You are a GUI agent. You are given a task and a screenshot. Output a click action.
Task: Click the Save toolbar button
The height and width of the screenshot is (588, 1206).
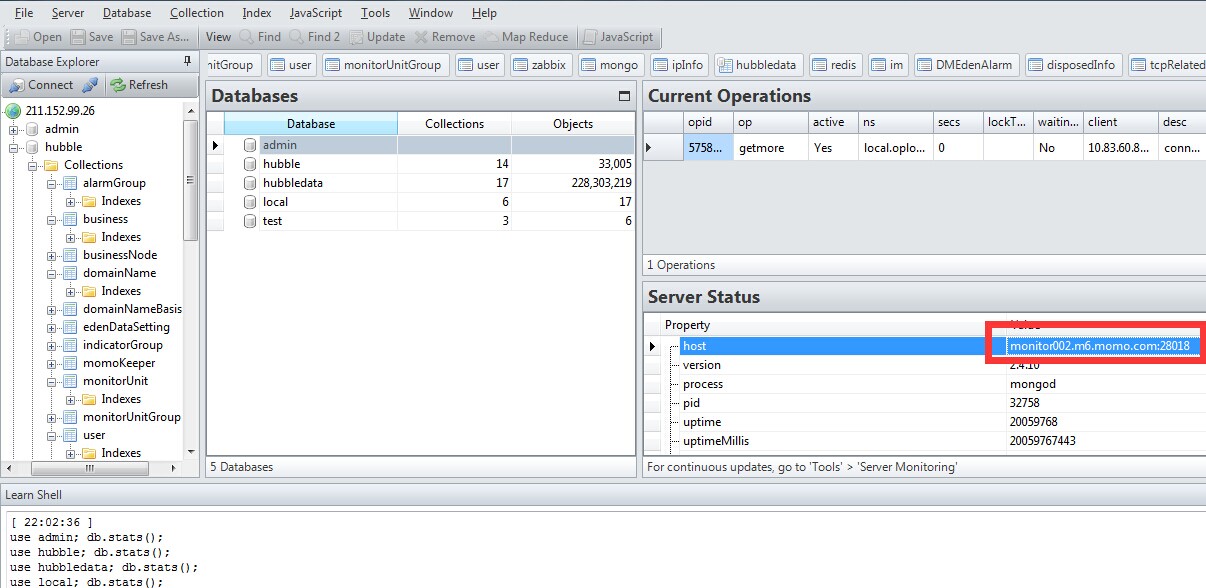point(91,37)
